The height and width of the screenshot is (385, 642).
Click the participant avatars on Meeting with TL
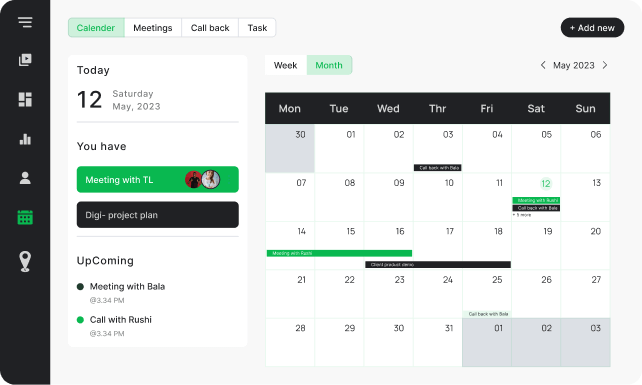[x=203, y=179]
